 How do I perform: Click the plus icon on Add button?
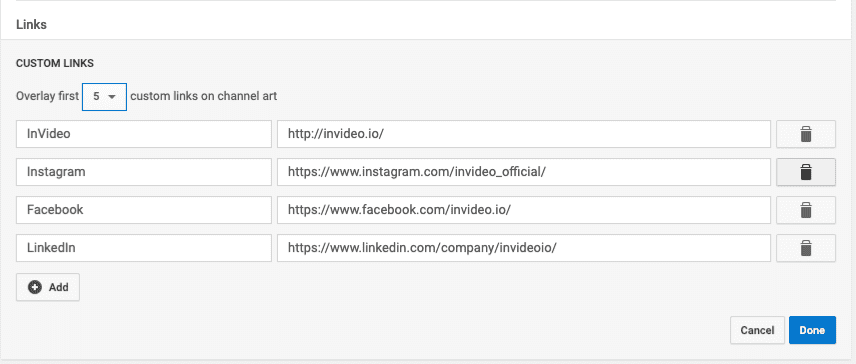(x=35, y=287)
